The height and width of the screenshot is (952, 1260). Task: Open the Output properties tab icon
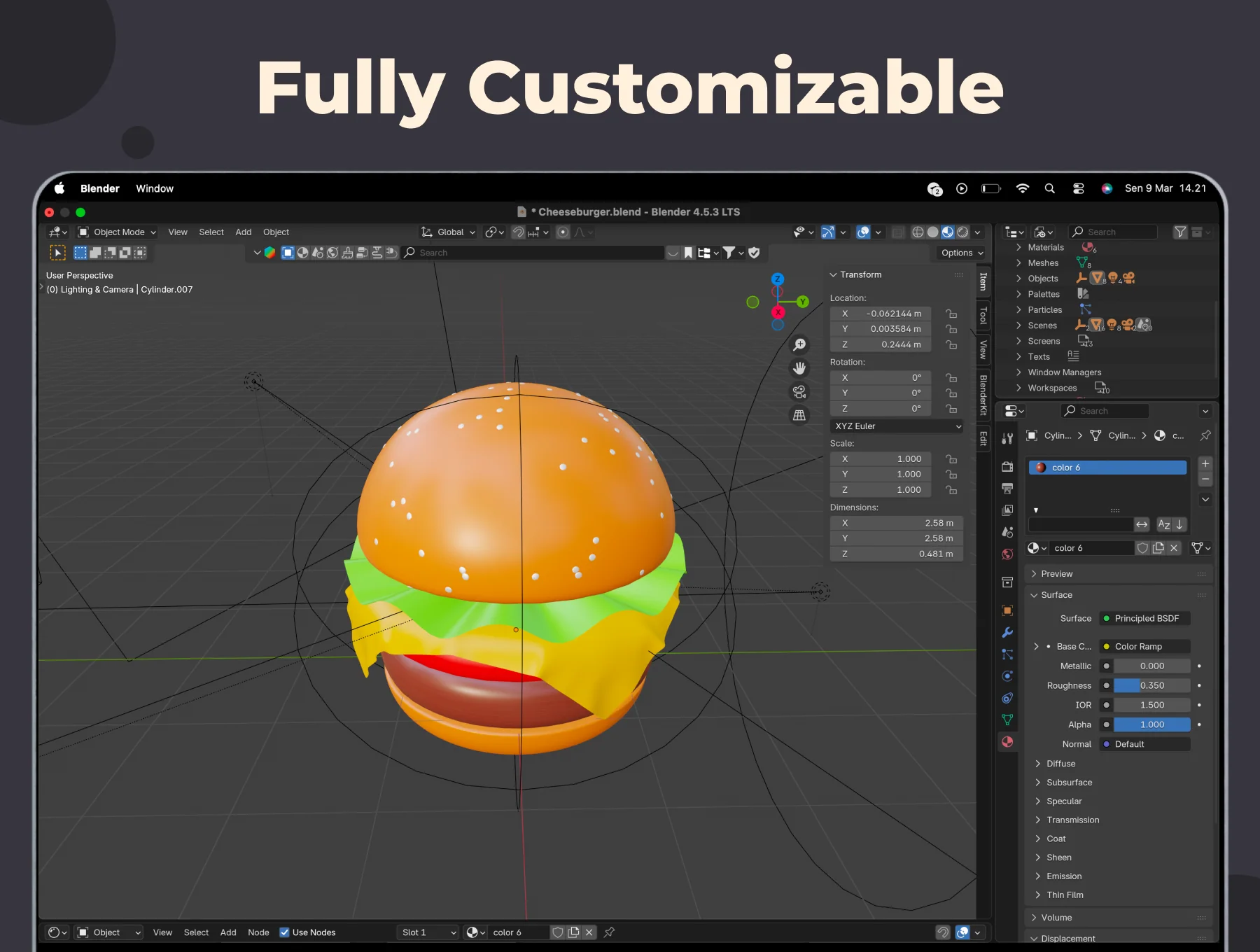[x=1007, y=488]
